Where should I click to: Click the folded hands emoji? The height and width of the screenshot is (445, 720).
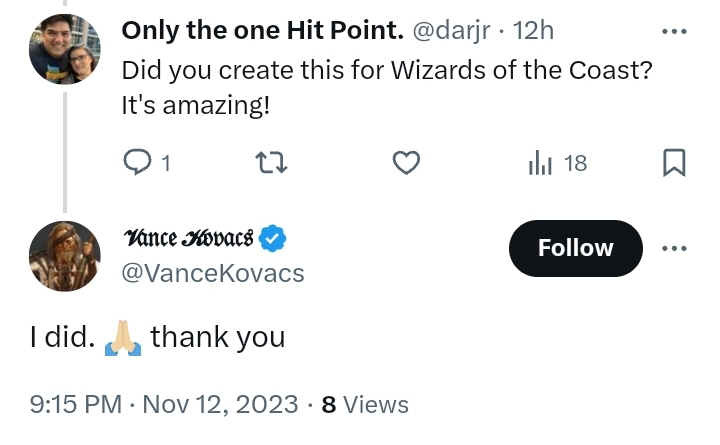pyautogui.click(x=123, y=338)
